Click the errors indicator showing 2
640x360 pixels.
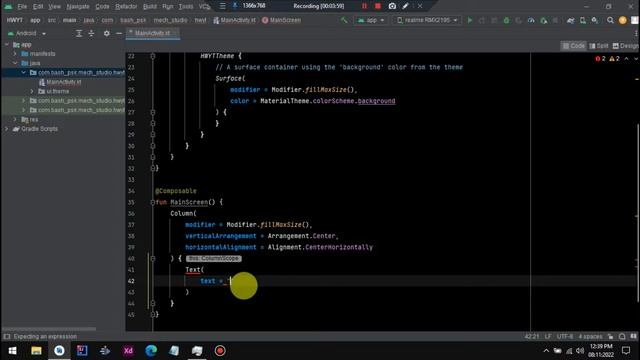[x=600, y=59]
